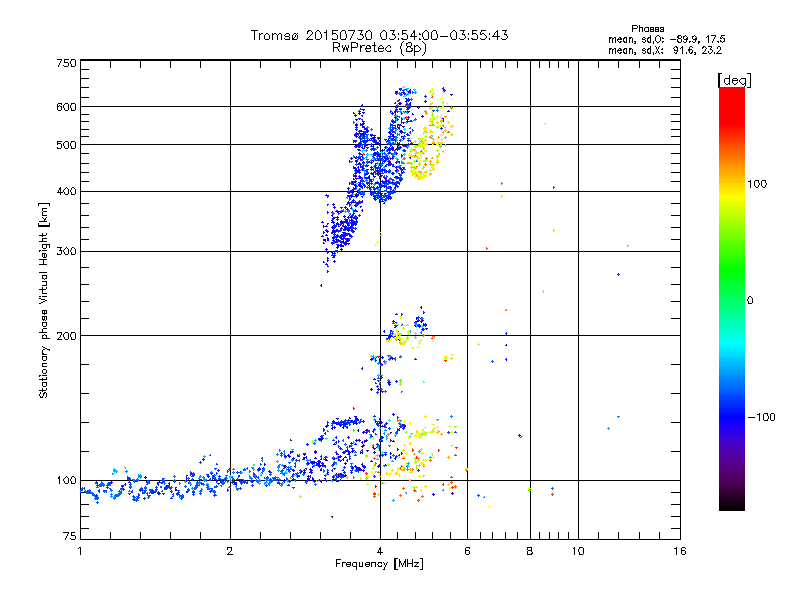800x600 pixels.
Task: Click the colorbar '100' tick label
Action: coord(757,184)
